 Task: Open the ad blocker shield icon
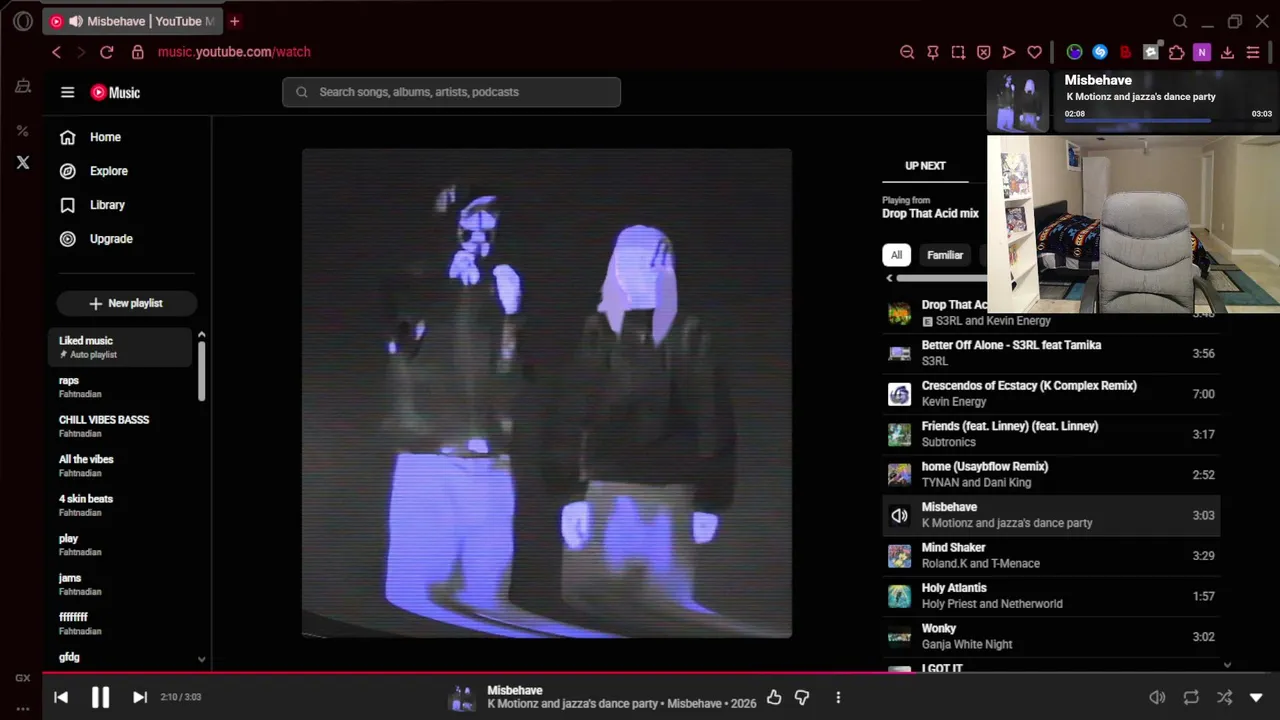[x=984, y=52]
